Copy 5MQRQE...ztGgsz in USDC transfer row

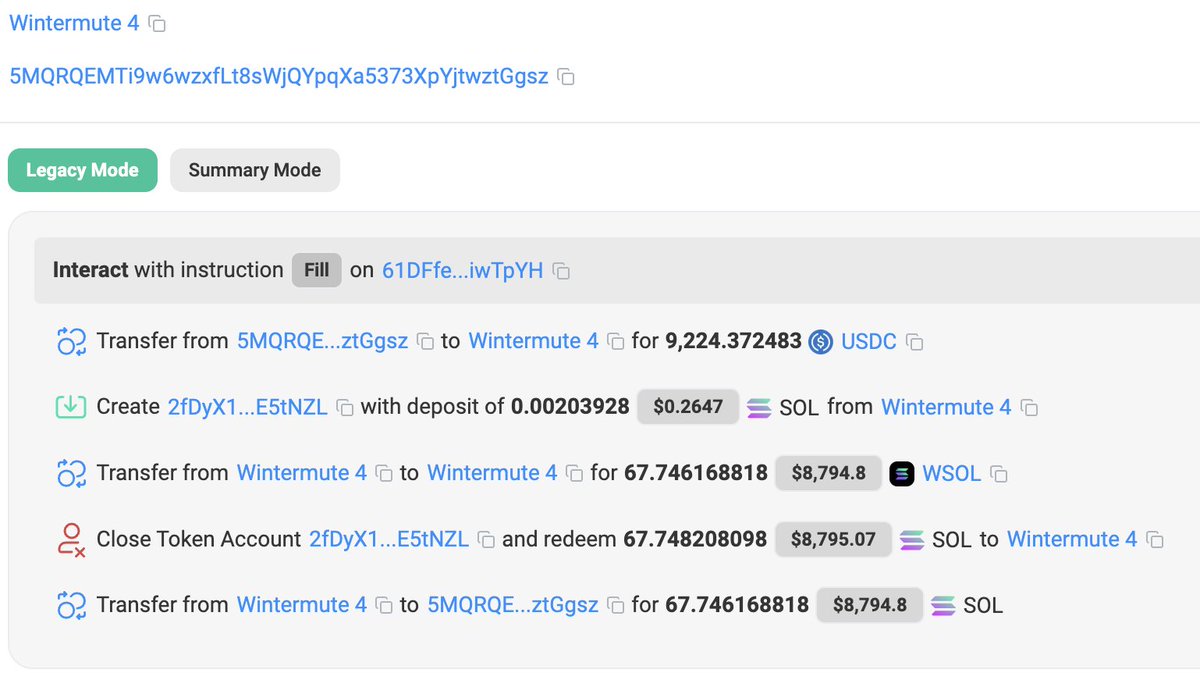(x=425, y=342)
